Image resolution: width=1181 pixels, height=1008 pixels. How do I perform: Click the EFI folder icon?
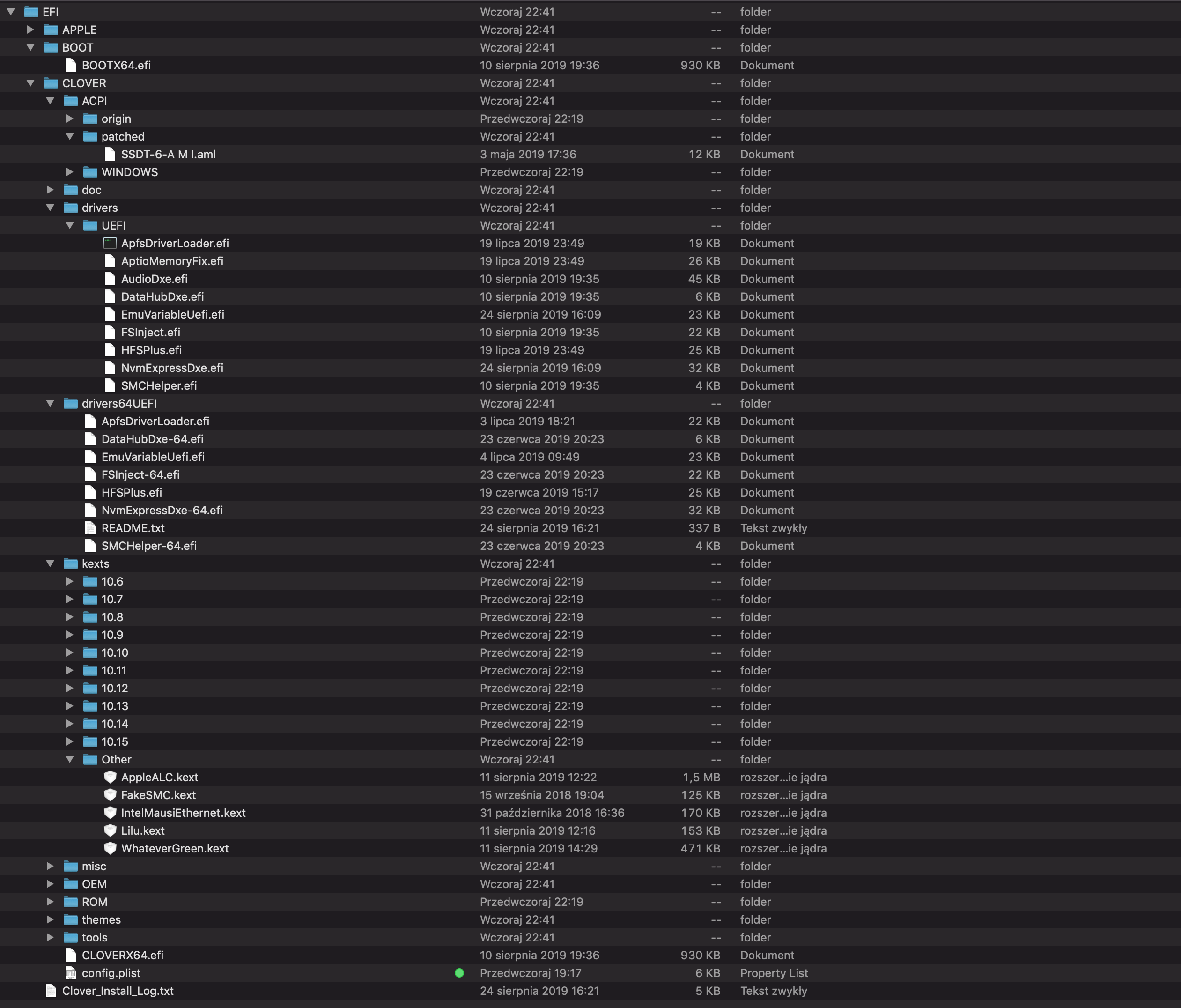tap(31, 12)
